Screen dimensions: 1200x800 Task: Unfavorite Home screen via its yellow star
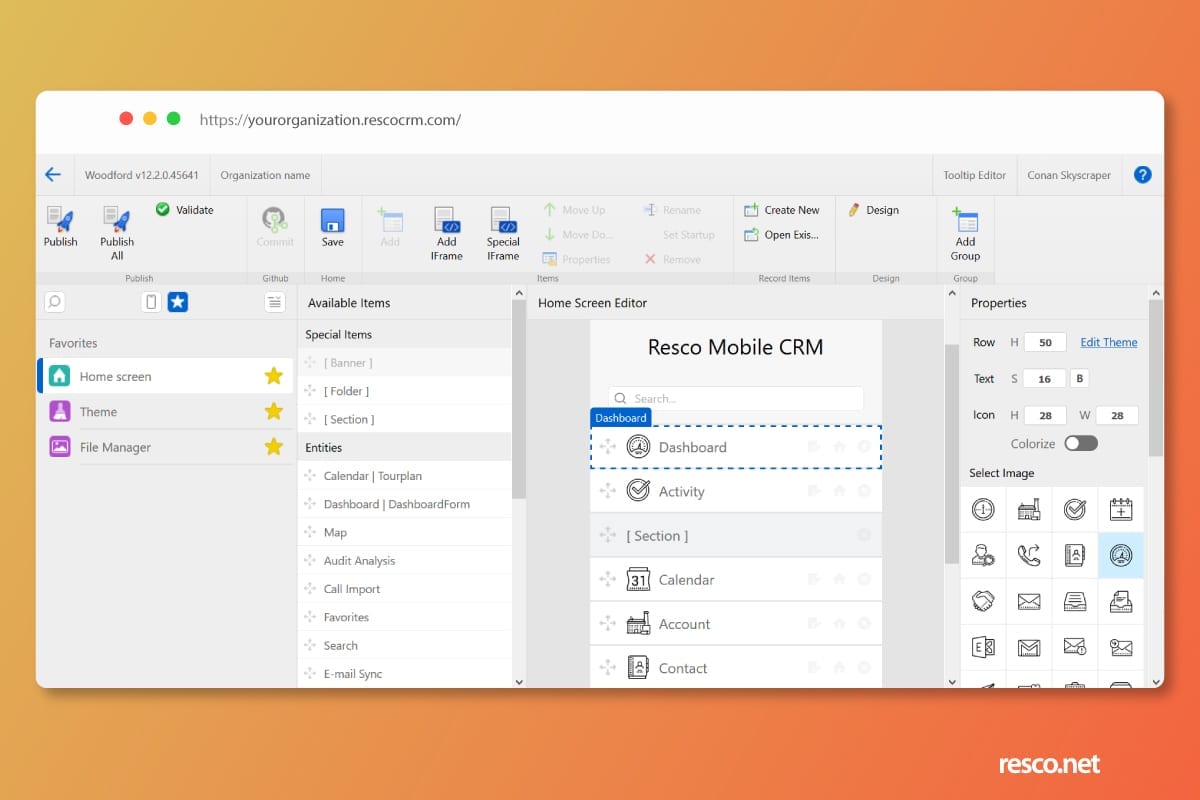pos(273,376)
